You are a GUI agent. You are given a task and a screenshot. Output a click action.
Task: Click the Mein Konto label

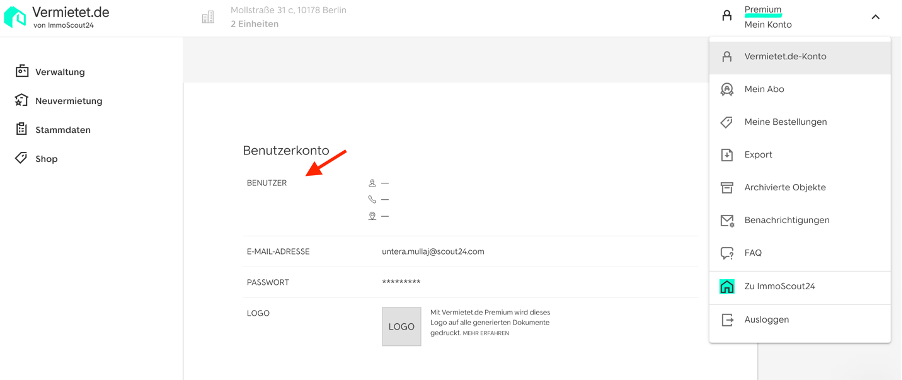768,25
